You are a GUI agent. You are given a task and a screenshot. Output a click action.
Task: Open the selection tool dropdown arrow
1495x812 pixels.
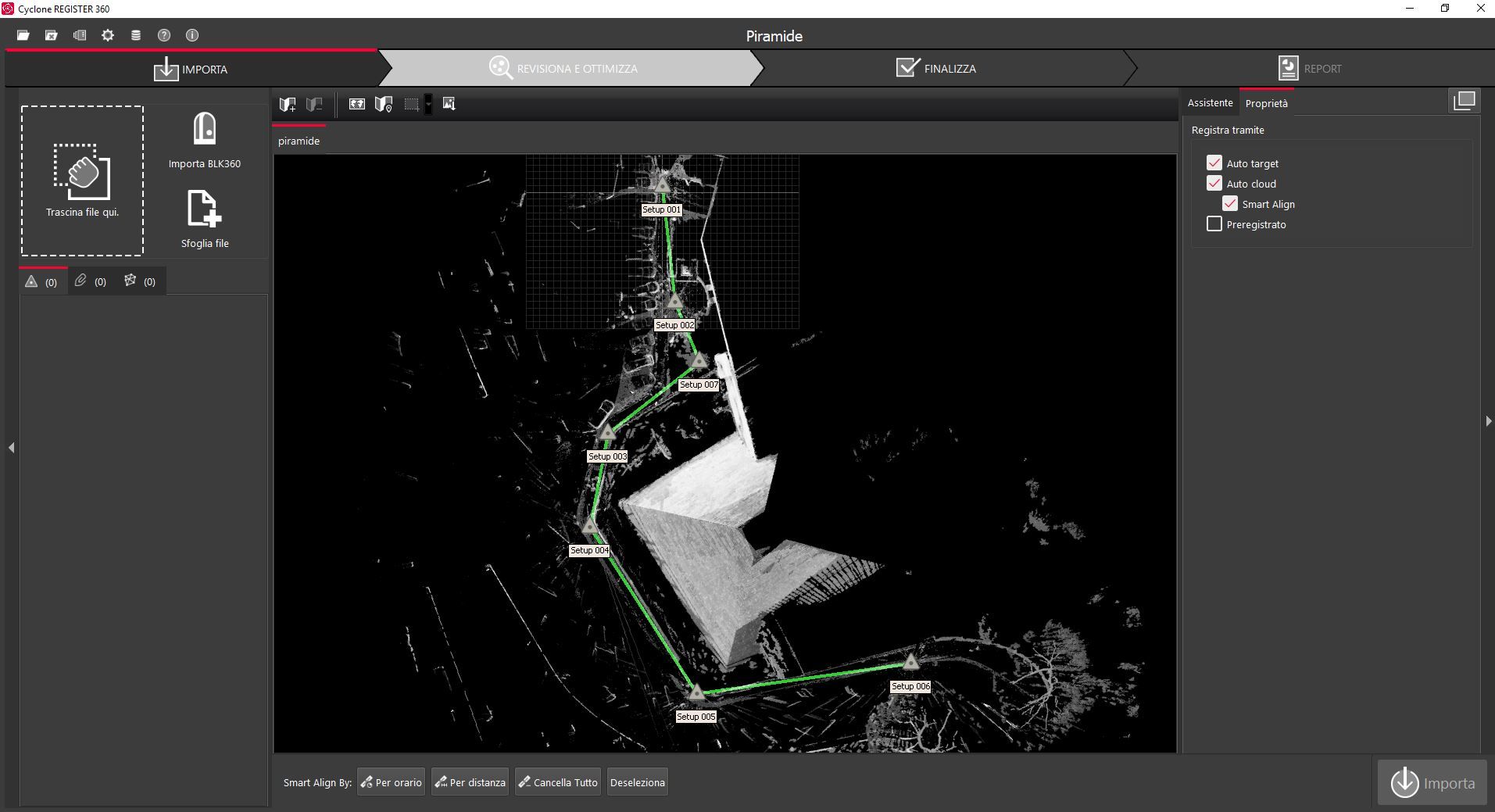pos(428,104)
